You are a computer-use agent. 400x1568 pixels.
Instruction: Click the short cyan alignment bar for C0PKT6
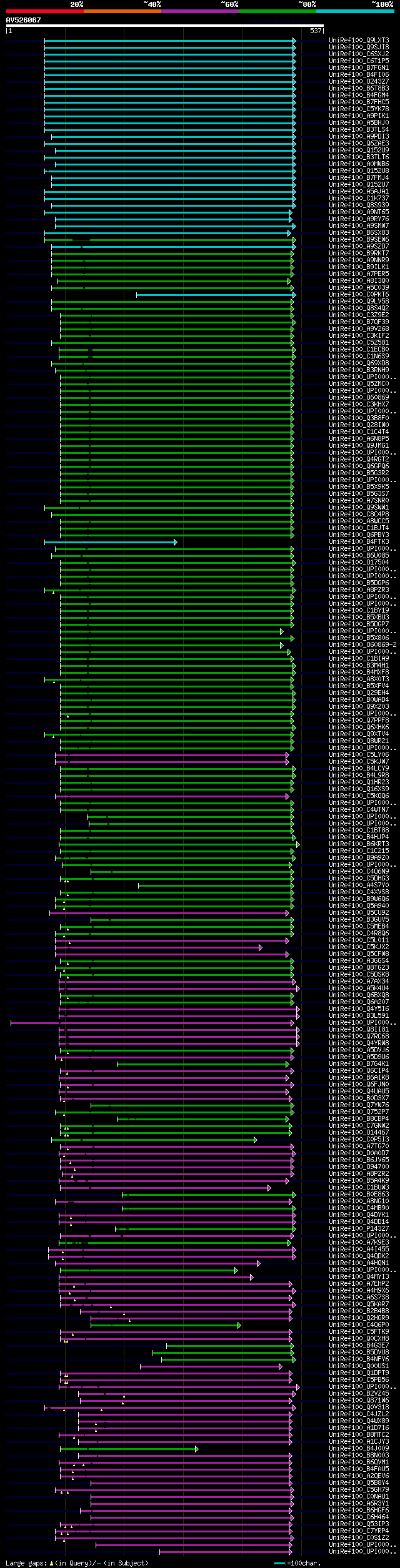[216, 295]
